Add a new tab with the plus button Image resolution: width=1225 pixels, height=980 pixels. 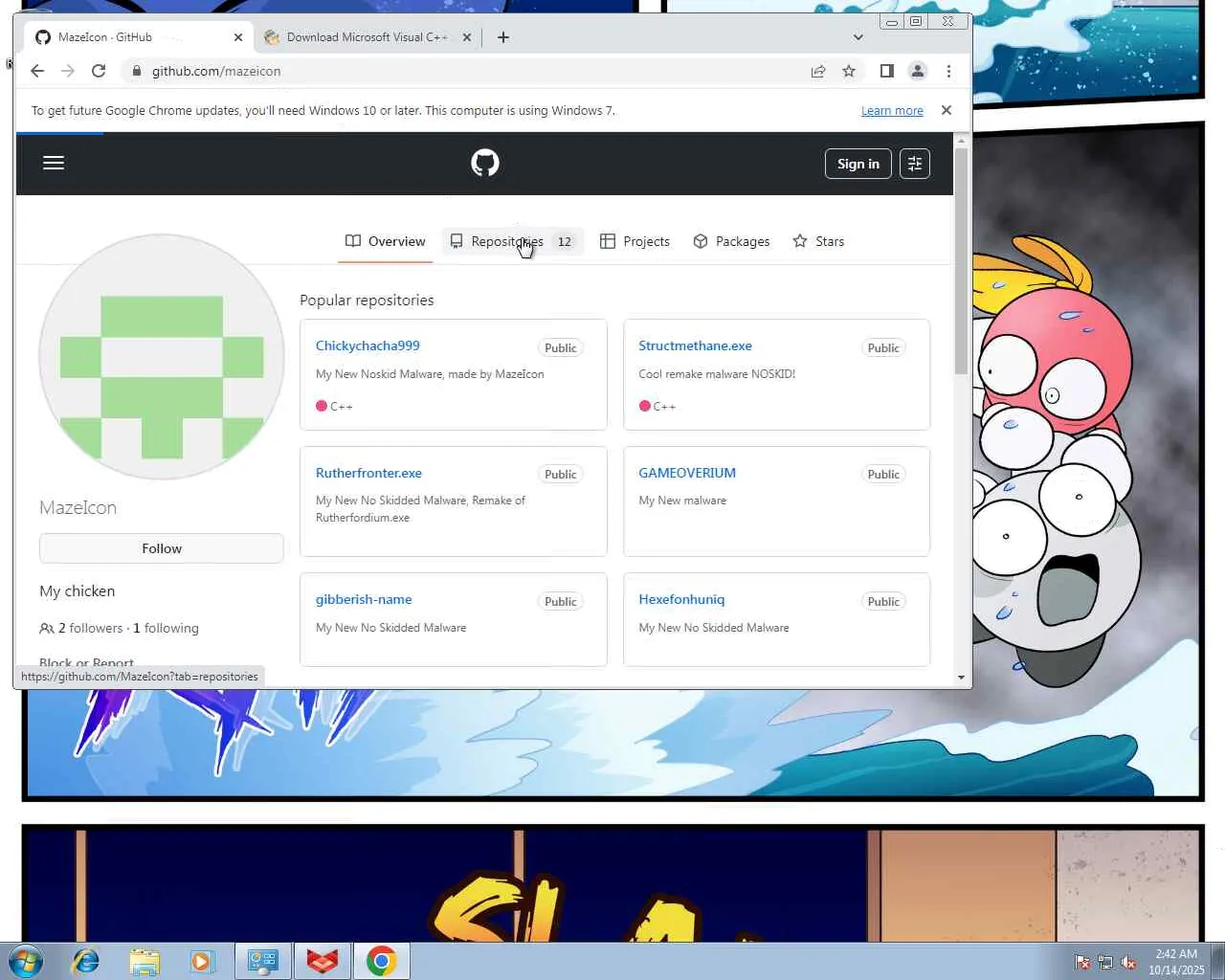pyautogui.click(x=503, y=37)
